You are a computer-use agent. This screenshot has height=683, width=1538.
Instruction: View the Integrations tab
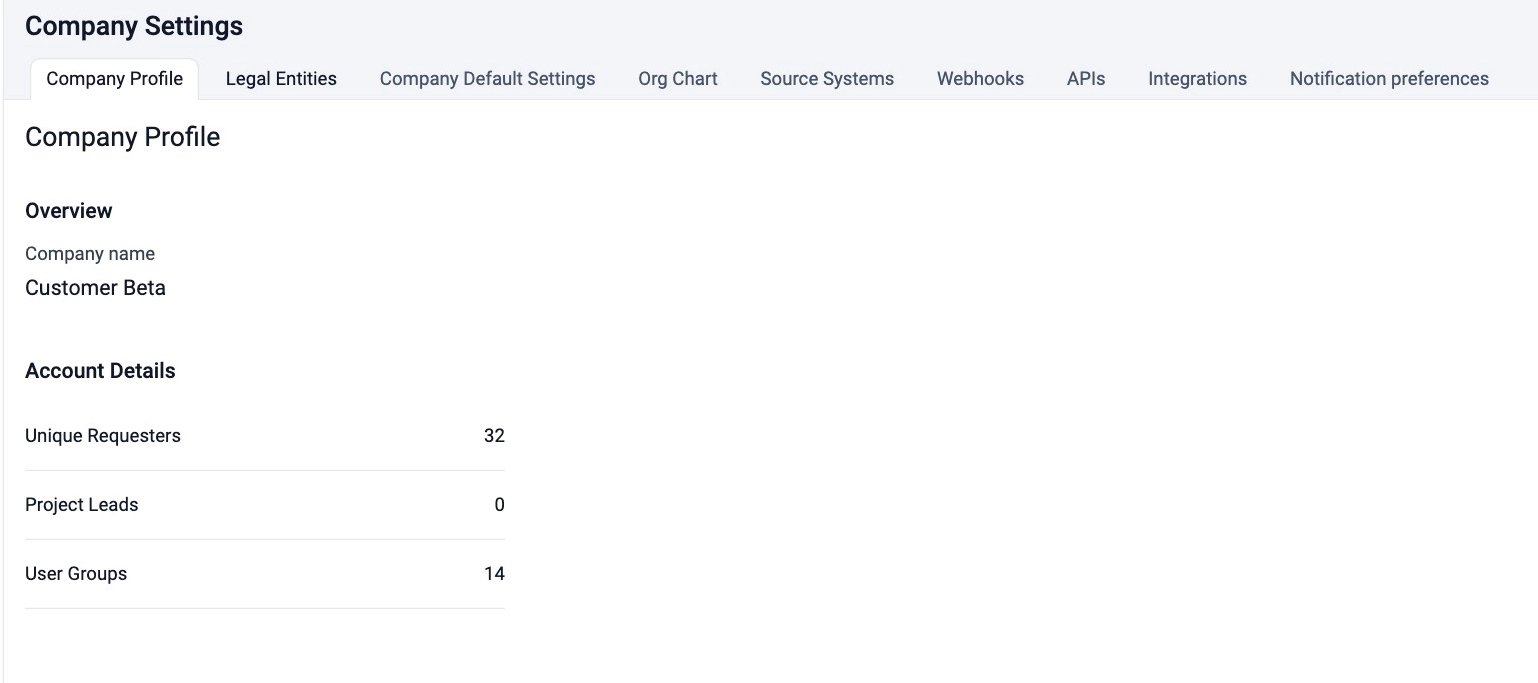1197,79
